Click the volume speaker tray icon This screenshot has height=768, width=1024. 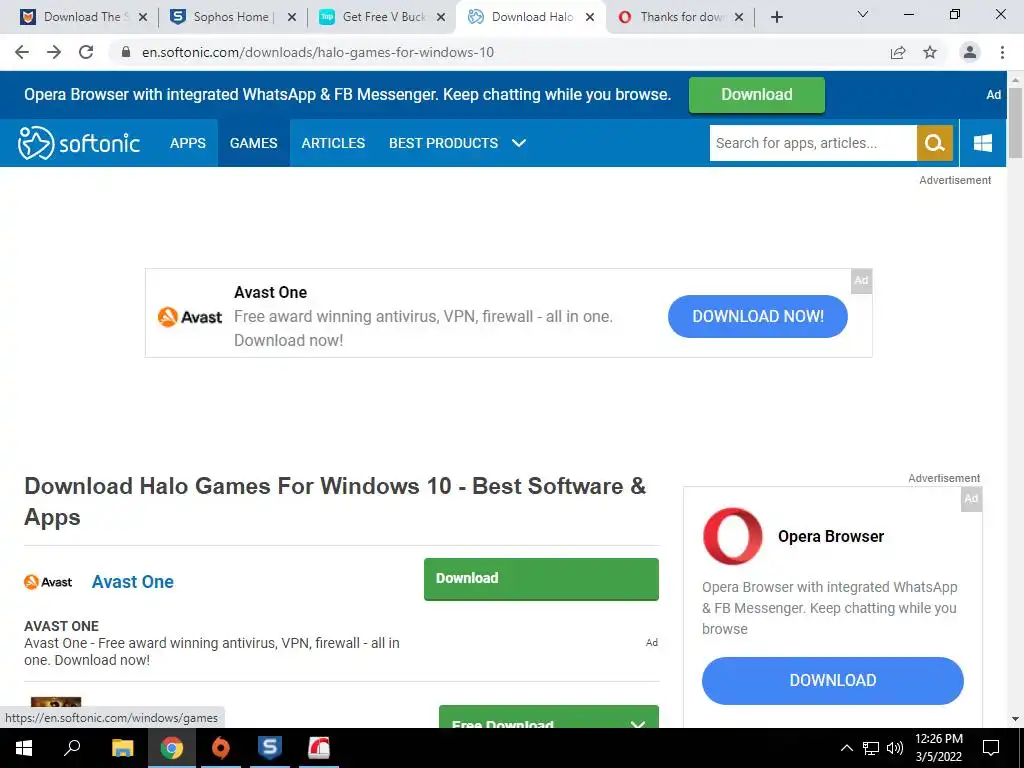pos(895,748)
